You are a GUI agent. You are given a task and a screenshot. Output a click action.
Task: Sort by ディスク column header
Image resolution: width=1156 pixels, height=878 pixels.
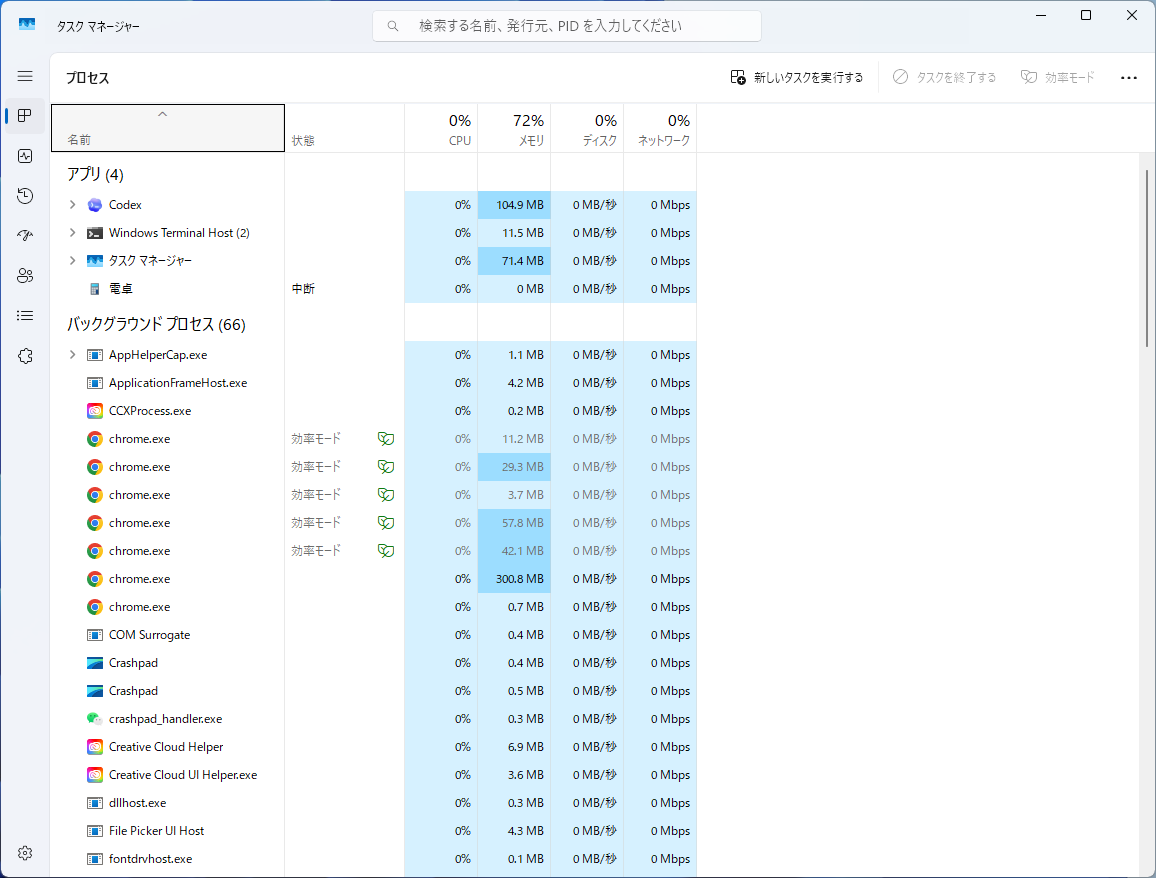click(587, 128)
